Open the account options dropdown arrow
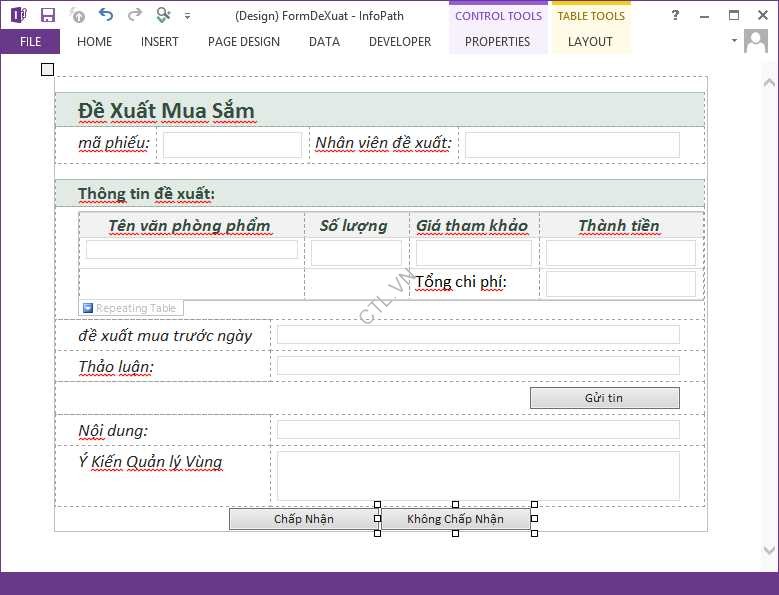779x595 pixels. (734, 41)
